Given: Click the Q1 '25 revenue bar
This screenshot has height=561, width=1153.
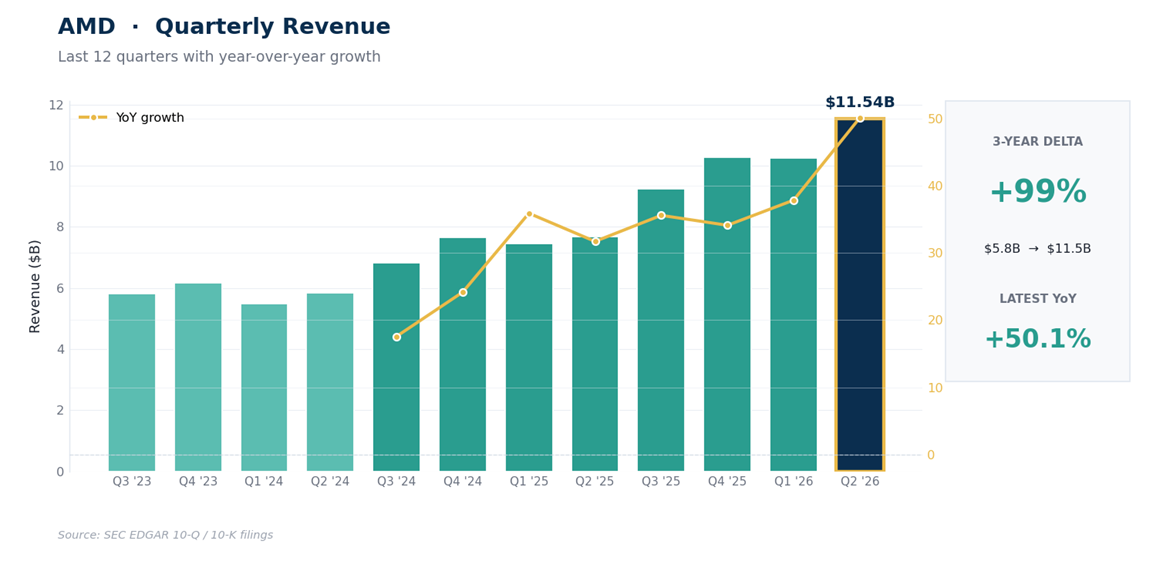Looking at the screenshot, I should point(529,357).
